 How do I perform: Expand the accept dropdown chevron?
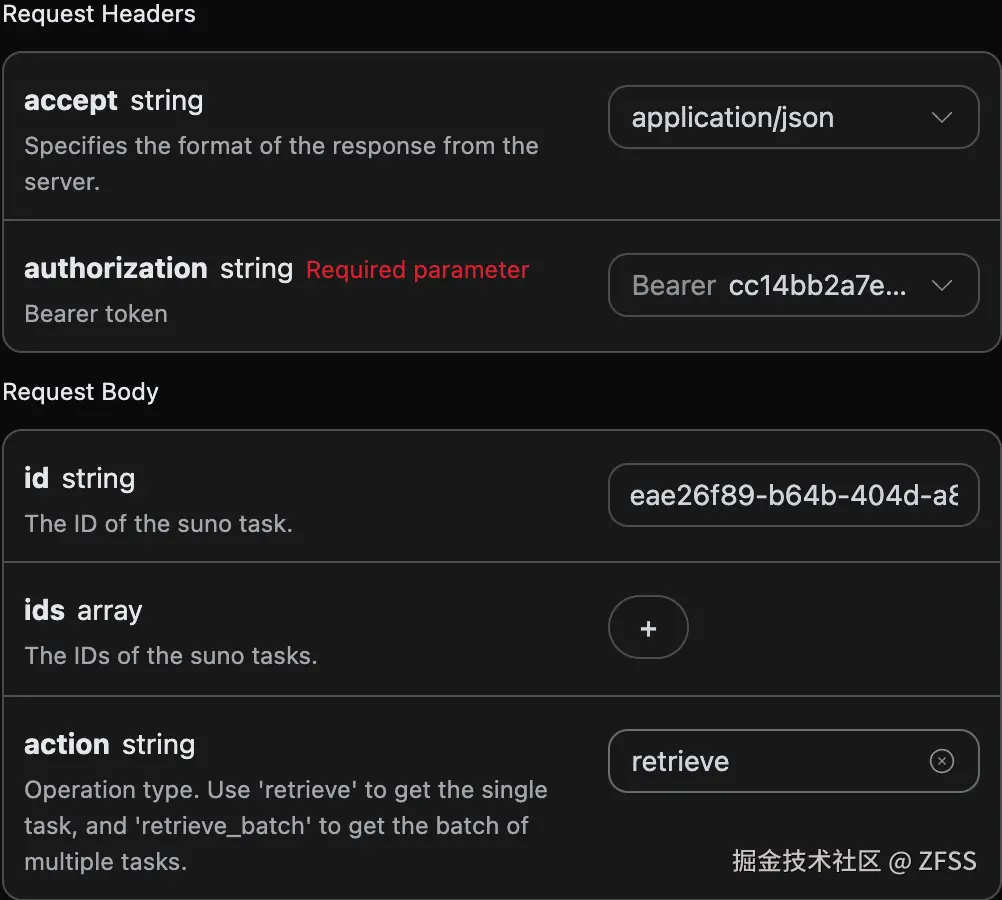click(941, 117)
